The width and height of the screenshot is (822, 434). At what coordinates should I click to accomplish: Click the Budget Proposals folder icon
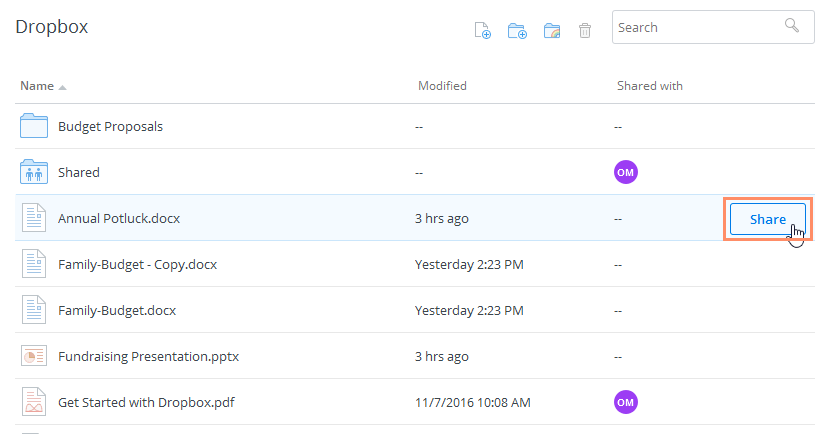click(x=35, y=127)
